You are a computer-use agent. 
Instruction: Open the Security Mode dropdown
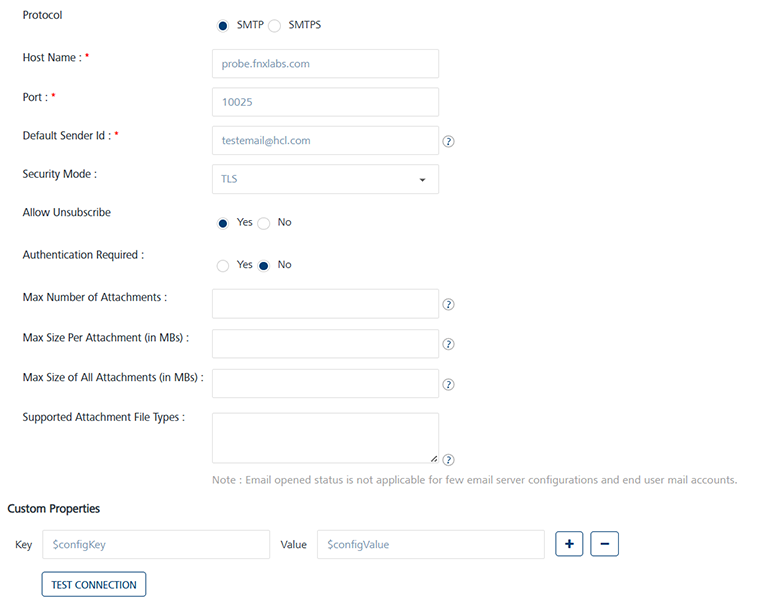click(x=325, y=179)
